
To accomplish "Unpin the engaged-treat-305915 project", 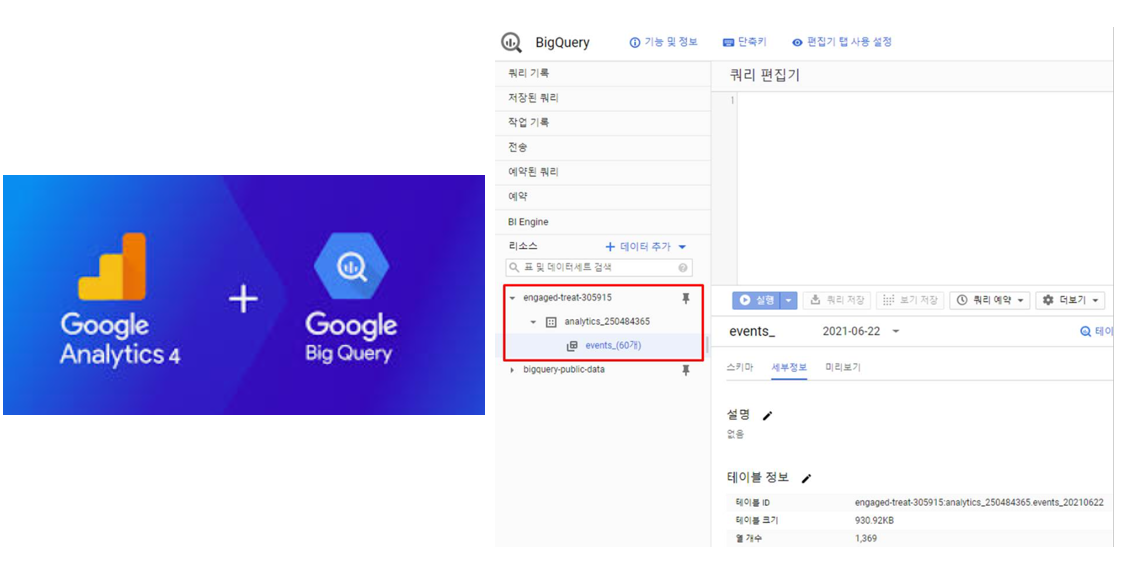I will pyautogui.click(x=686, y=298).
